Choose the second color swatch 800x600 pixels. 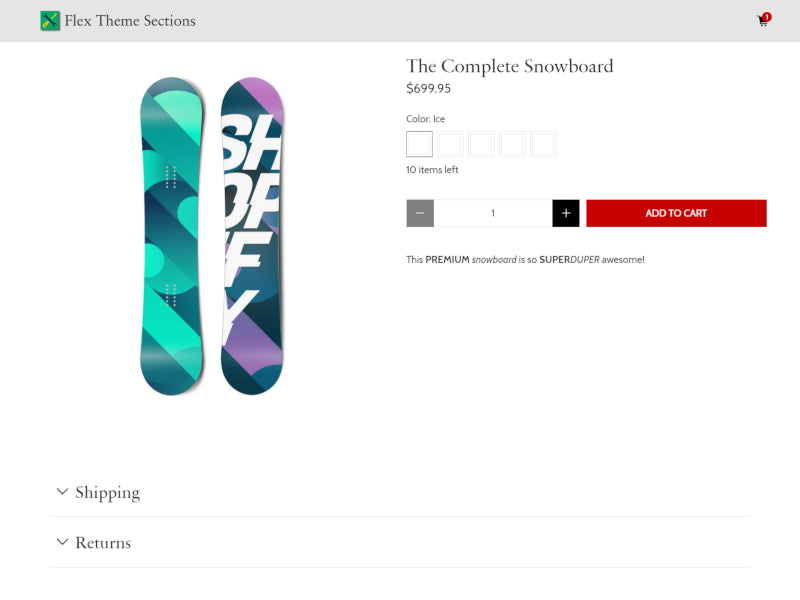pyautogui.click(x=450, y=144)
